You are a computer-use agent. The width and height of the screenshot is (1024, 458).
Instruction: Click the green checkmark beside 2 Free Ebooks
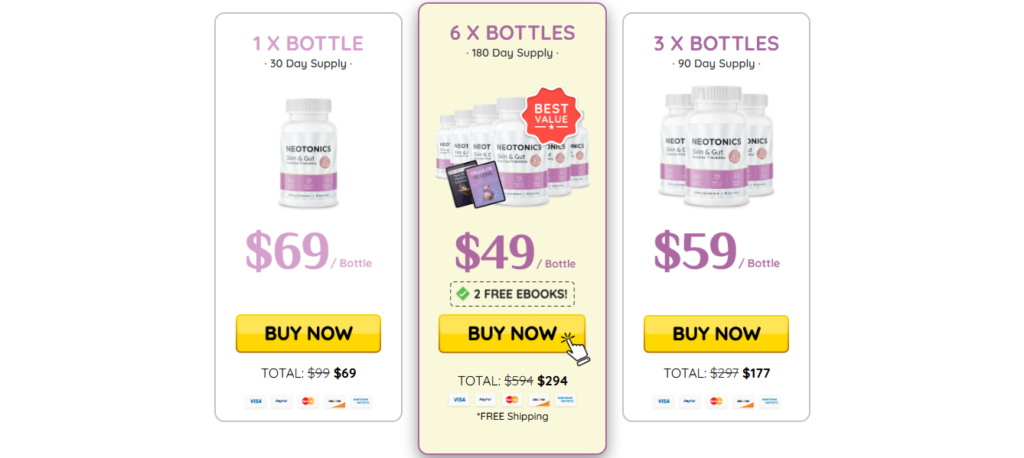pos(463,294)
